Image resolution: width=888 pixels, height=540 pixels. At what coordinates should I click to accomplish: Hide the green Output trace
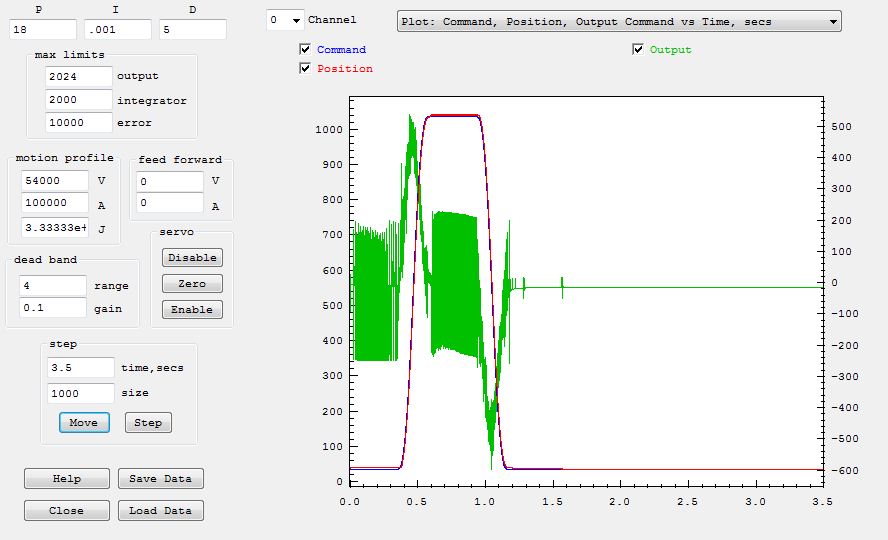click(638, 49)
